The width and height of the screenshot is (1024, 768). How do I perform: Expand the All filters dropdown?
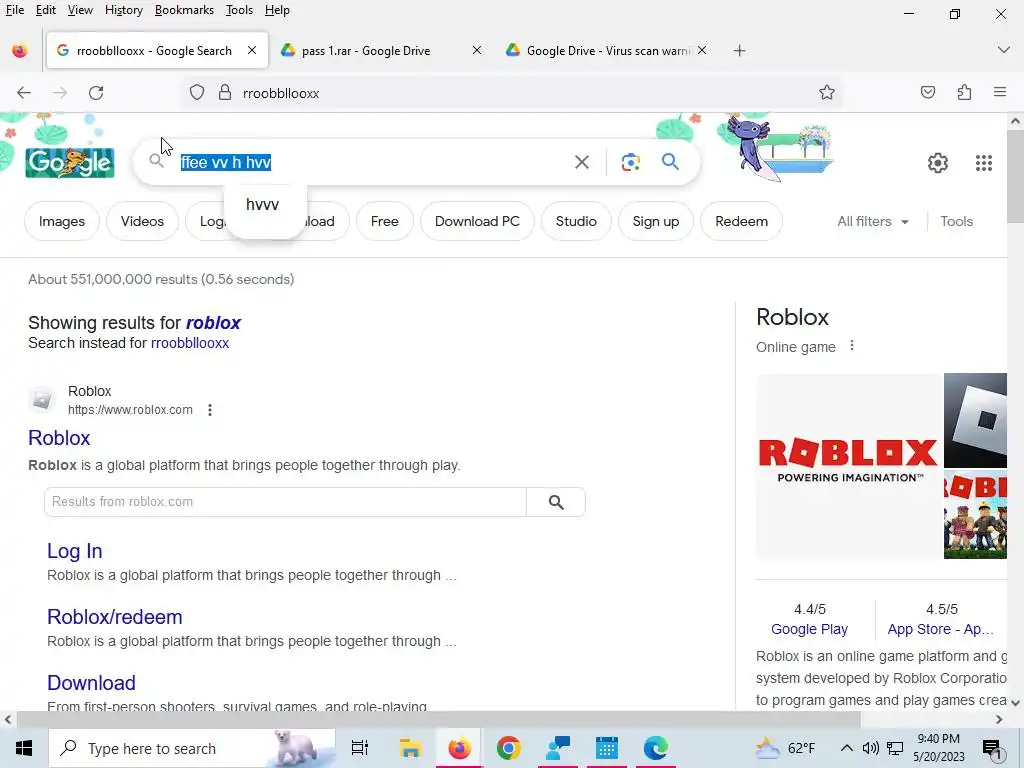pos(872,221)
